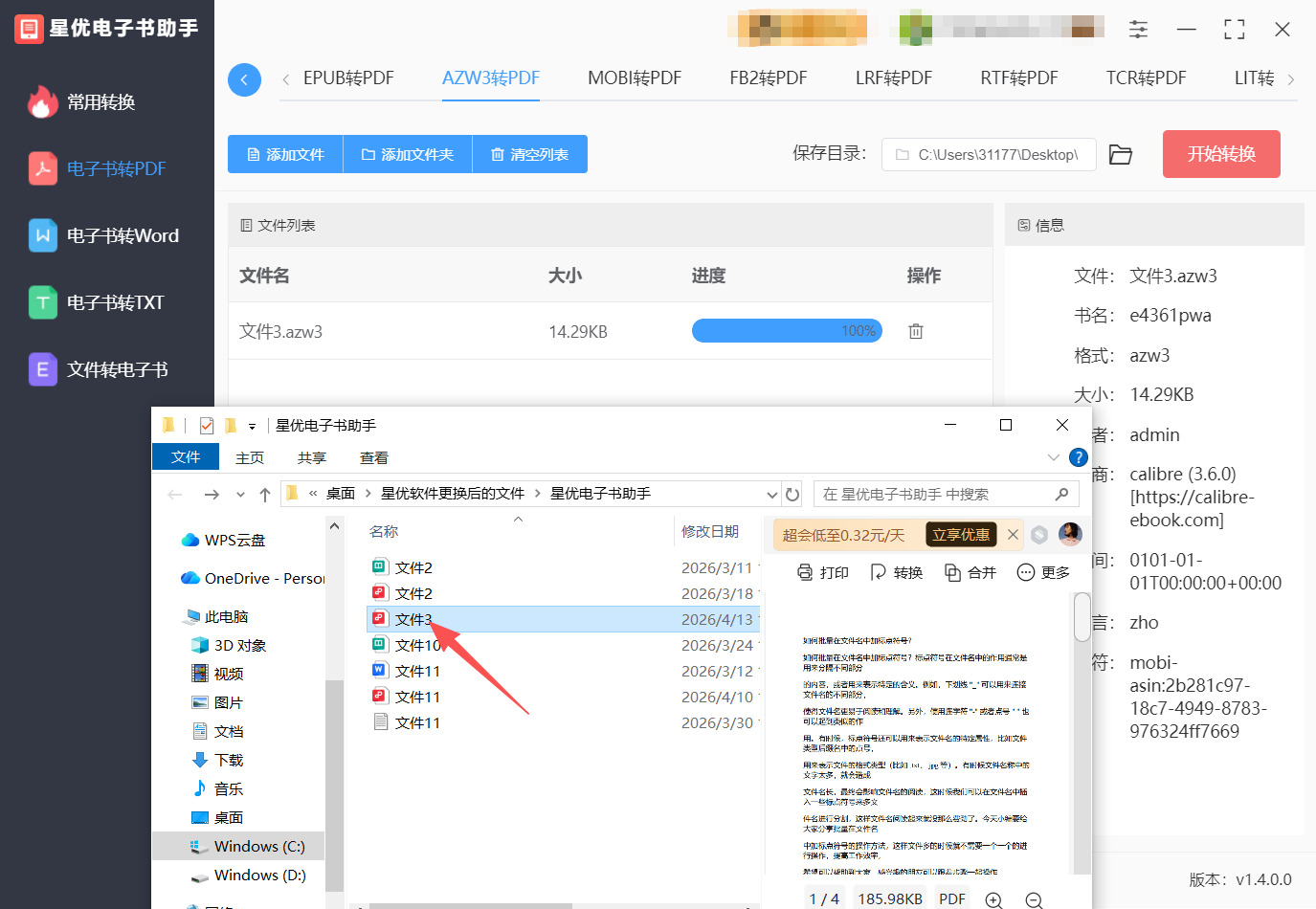Zoom in on the PDF preview
1316x909 pixels.
point(993,900)
